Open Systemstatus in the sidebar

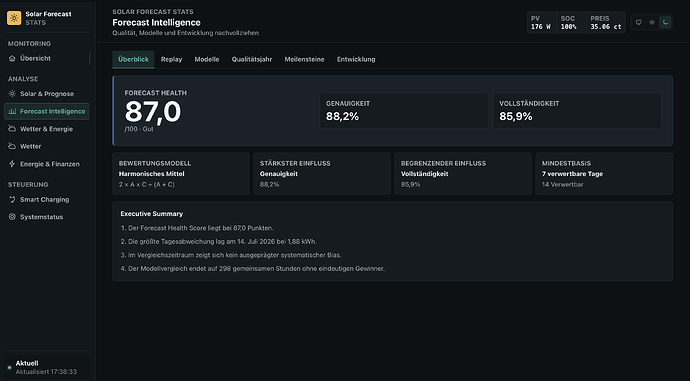click(x=47, y=217)
